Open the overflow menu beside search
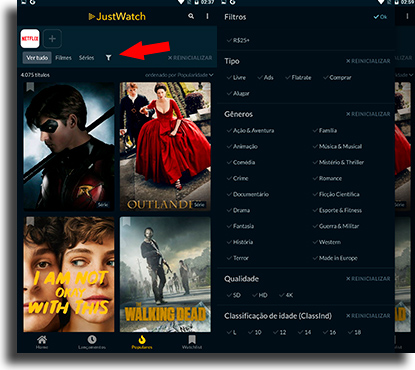 [x=207, y=16]
